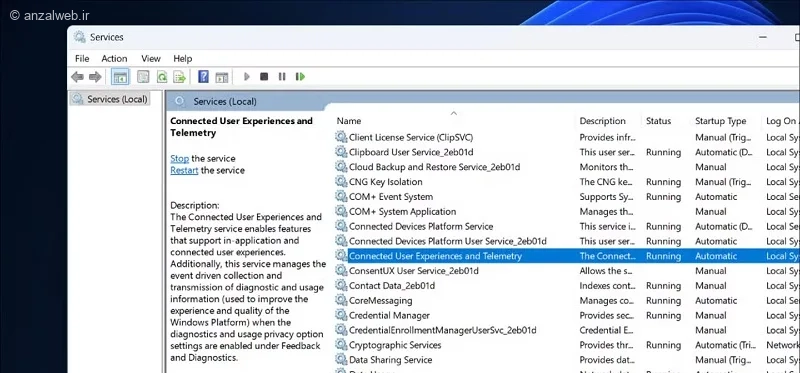Minimize the Services window
The width and height of the screenshot is (800, 373).
(x=763, y=37)
